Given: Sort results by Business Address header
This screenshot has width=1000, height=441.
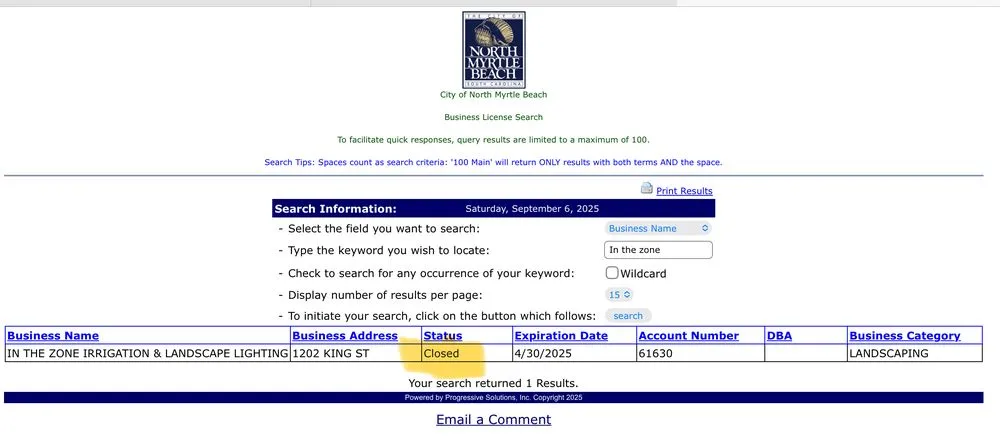Looking at the screenshot, I should pyautogui.click(x=345, y=336).
